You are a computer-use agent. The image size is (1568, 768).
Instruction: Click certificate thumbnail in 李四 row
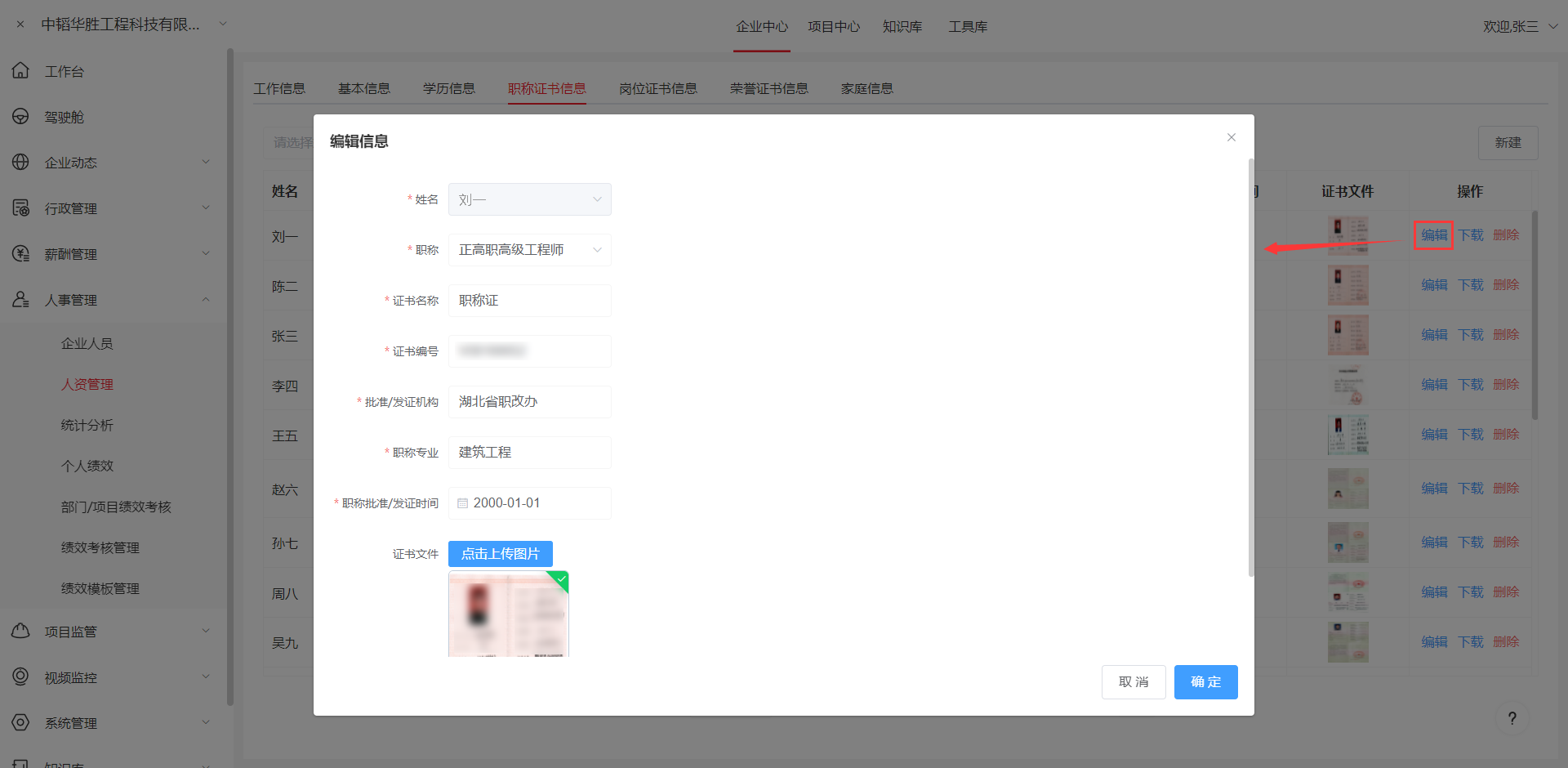1347,385
